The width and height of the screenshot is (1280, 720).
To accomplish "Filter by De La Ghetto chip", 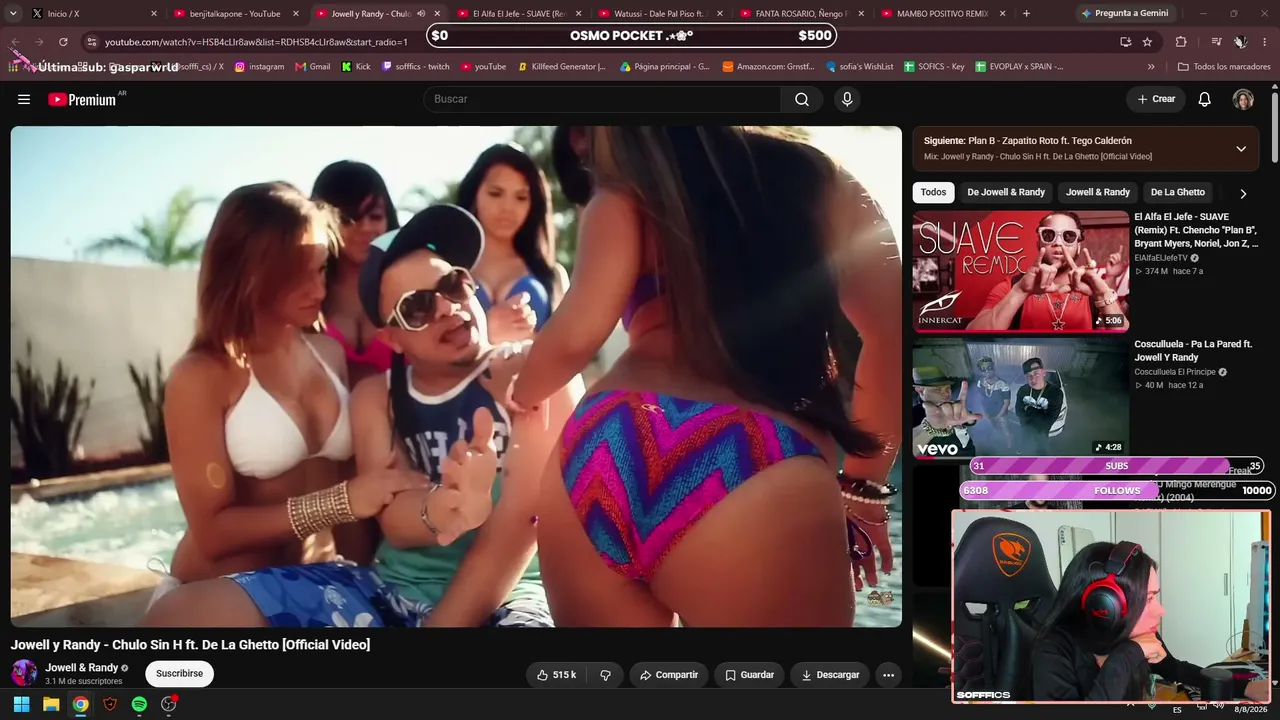I will (1178, 192).
